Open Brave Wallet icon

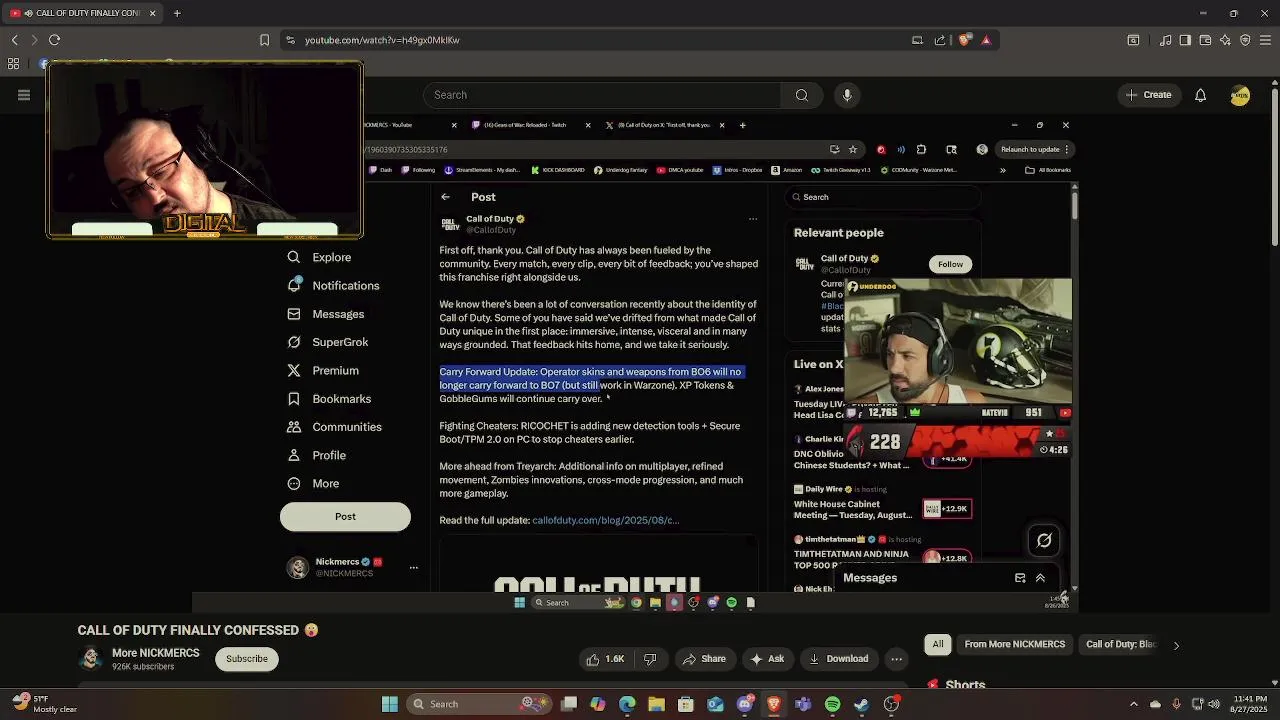click(1205, 40)
